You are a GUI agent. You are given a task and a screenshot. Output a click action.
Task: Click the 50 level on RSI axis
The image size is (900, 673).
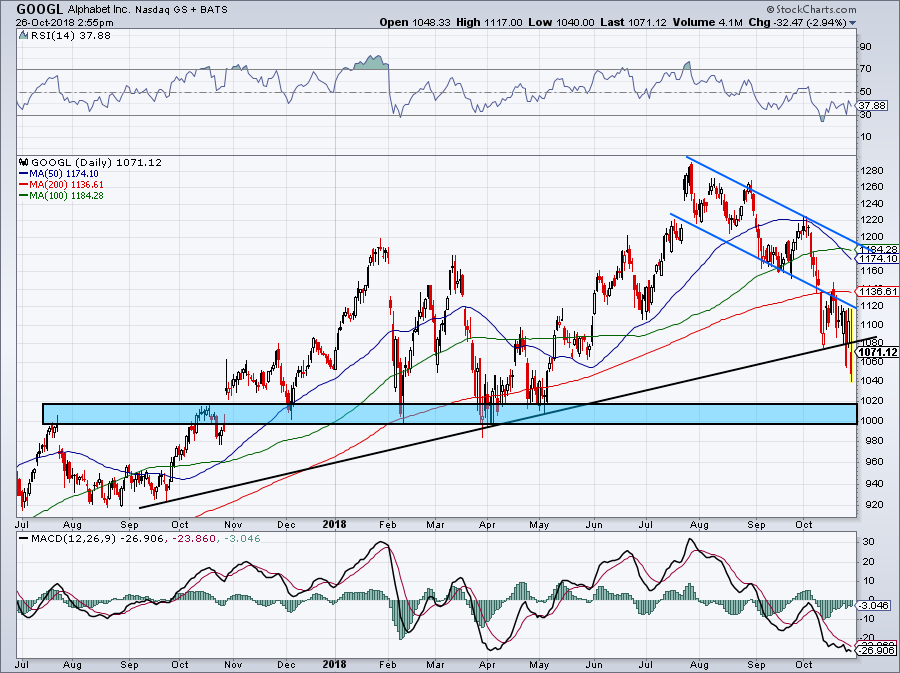coord(865,92)
